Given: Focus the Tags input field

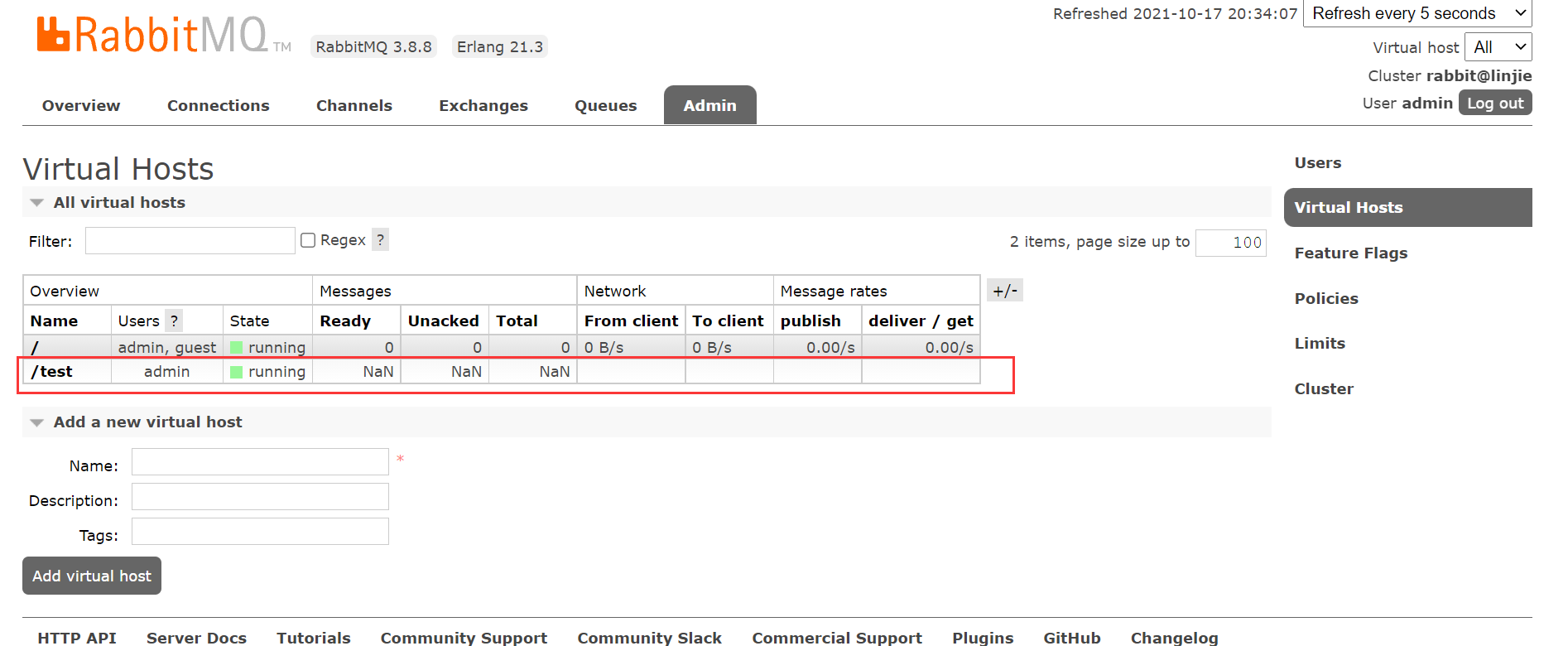Looking at the screenshot, I should [x=260, y=532].
